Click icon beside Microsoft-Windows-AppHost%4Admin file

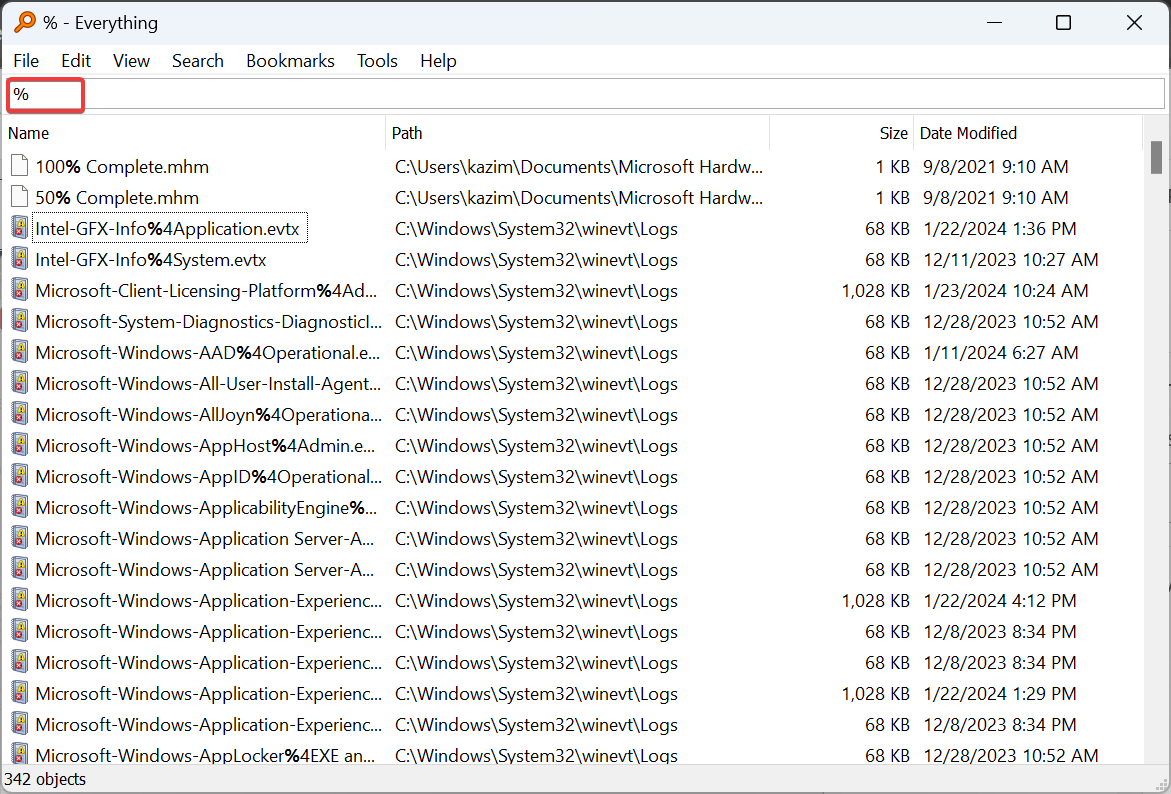pos(20,445)
